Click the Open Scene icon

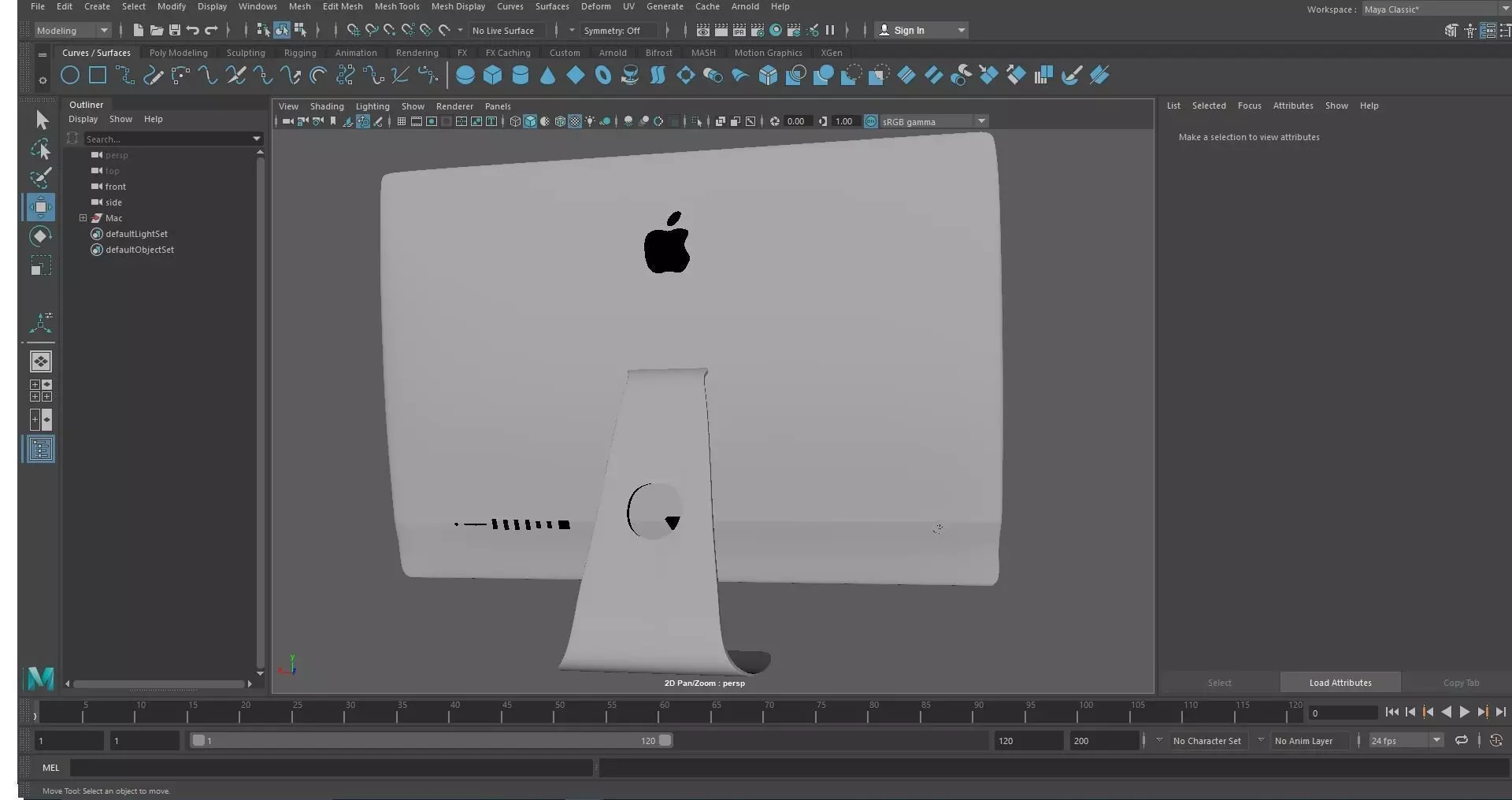(157, 30)
